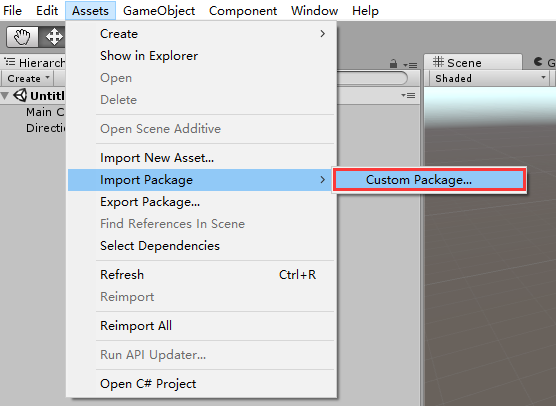
Task: Open the lower panel context menu icon
Action: point(408,95)
